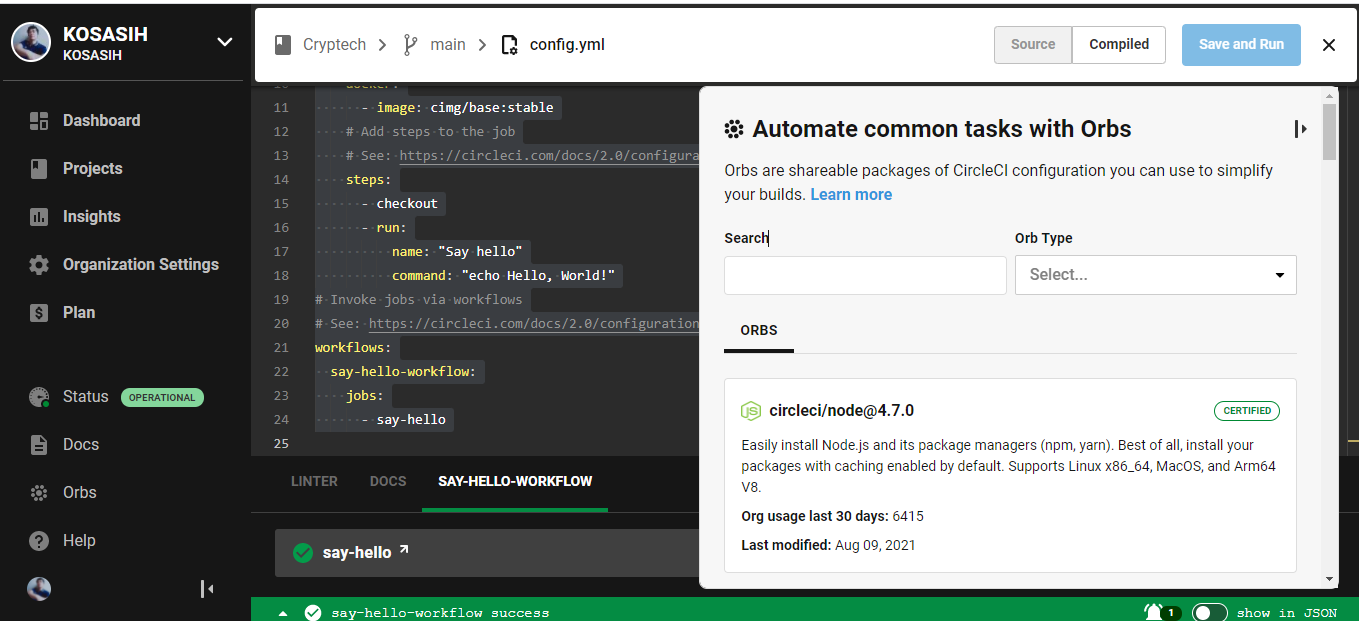Switch to Compiled view

click(1119, 45)
